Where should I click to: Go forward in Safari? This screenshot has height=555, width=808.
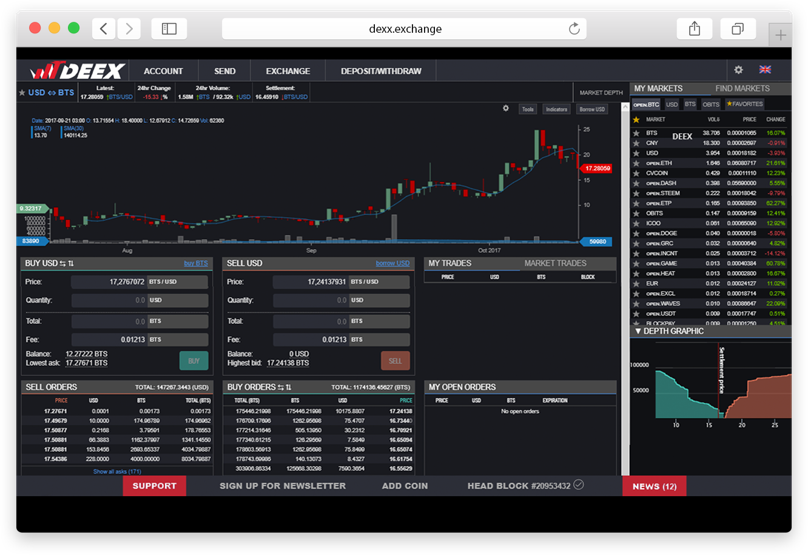pyautogui.click(x=129, y=29)
